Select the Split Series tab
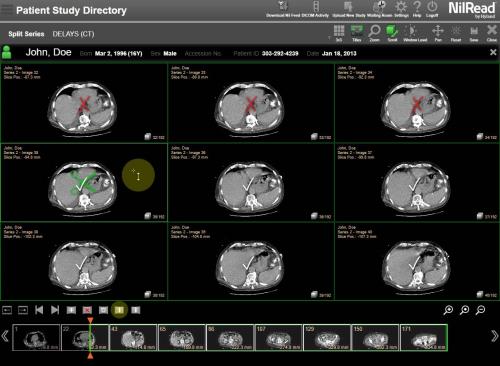 pyautogui.click(x=26, y=34)
